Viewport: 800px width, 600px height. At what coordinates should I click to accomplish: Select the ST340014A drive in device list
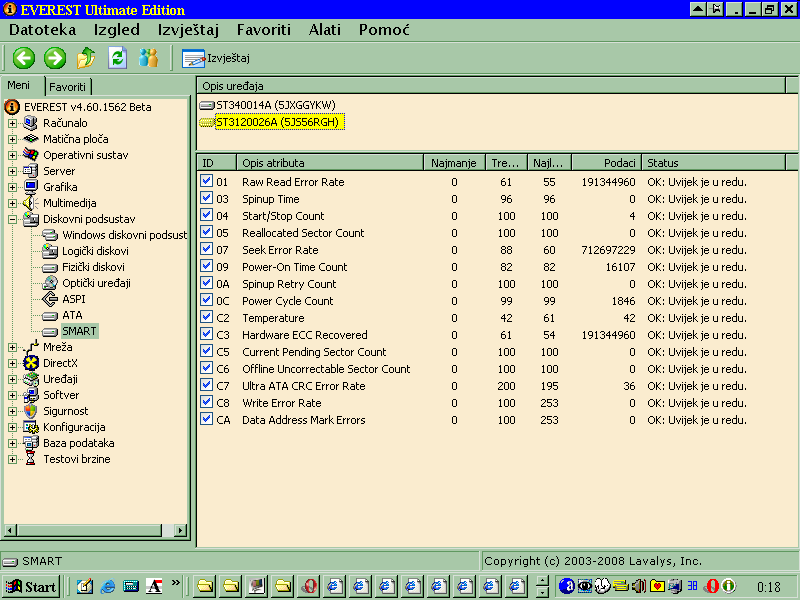[x=274, y=105]
